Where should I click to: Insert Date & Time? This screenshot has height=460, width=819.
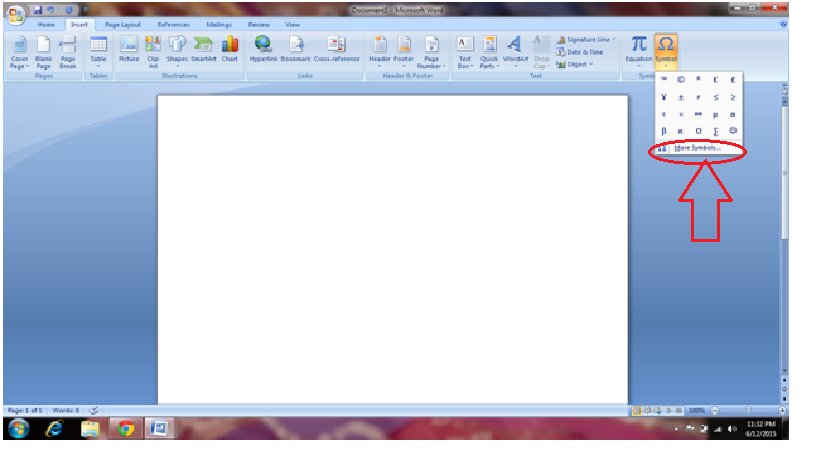coord(580,52)
